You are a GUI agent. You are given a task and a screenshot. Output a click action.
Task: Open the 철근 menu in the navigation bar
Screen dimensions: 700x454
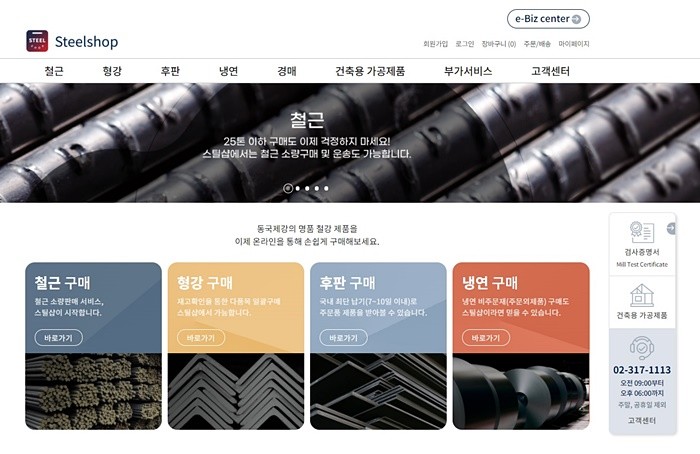click(54, 71)
